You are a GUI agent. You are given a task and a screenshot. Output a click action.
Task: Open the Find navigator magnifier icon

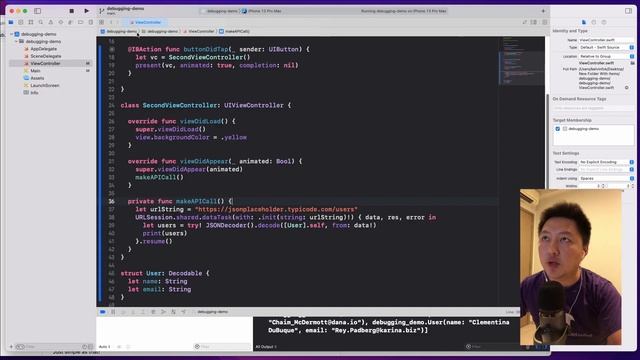pyautogui.click(x=40, y=22)
